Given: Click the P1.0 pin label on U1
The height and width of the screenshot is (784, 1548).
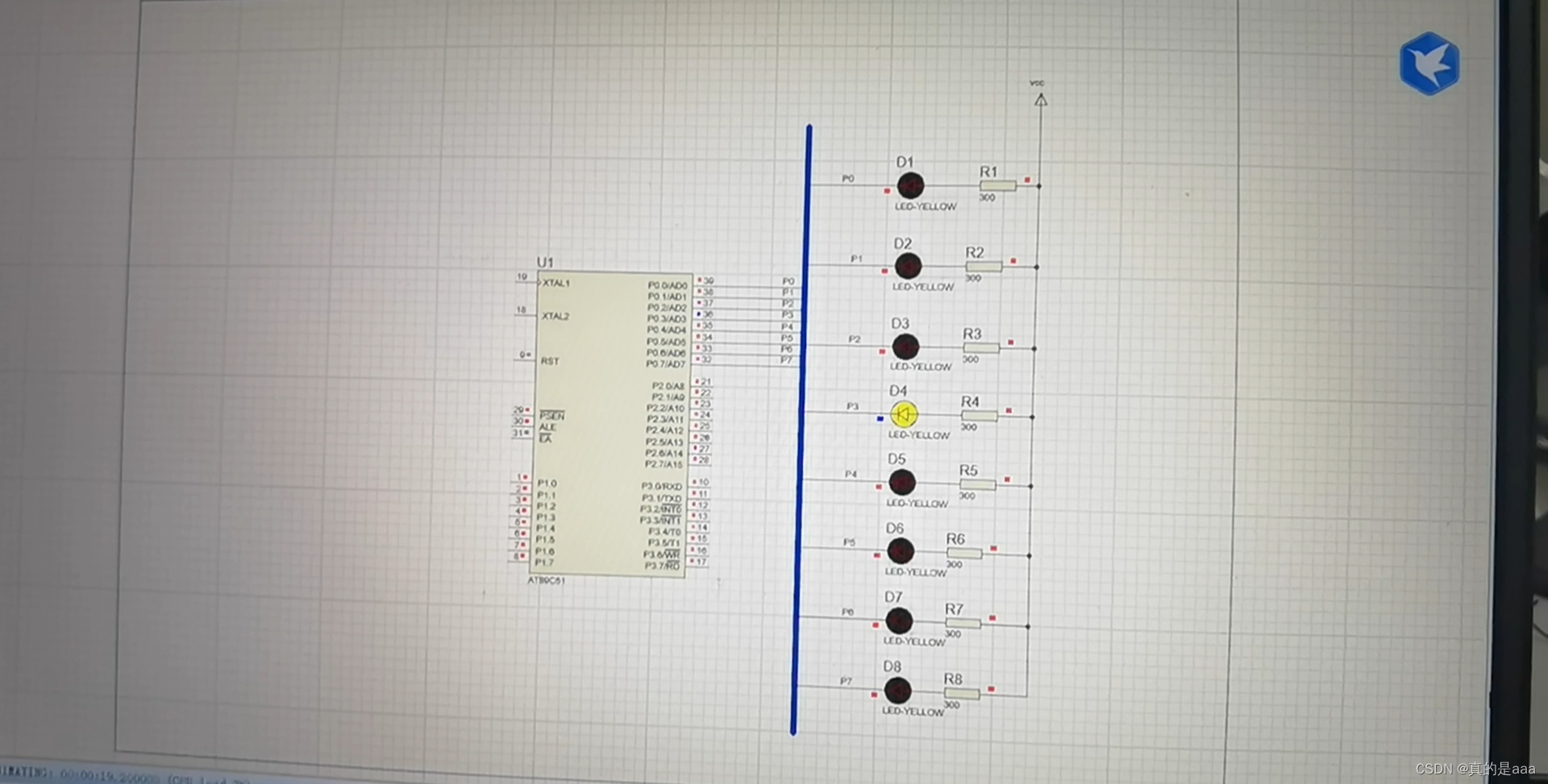Looking at the screenshot, I should click(547, 483).
